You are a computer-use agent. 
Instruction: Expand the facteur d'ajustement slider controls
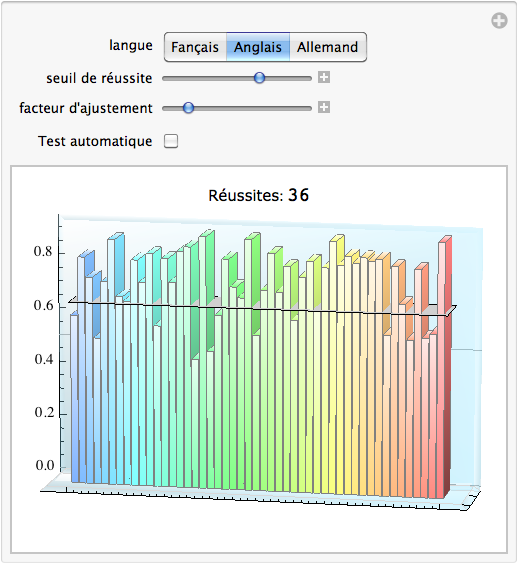[x=324, y=107]
